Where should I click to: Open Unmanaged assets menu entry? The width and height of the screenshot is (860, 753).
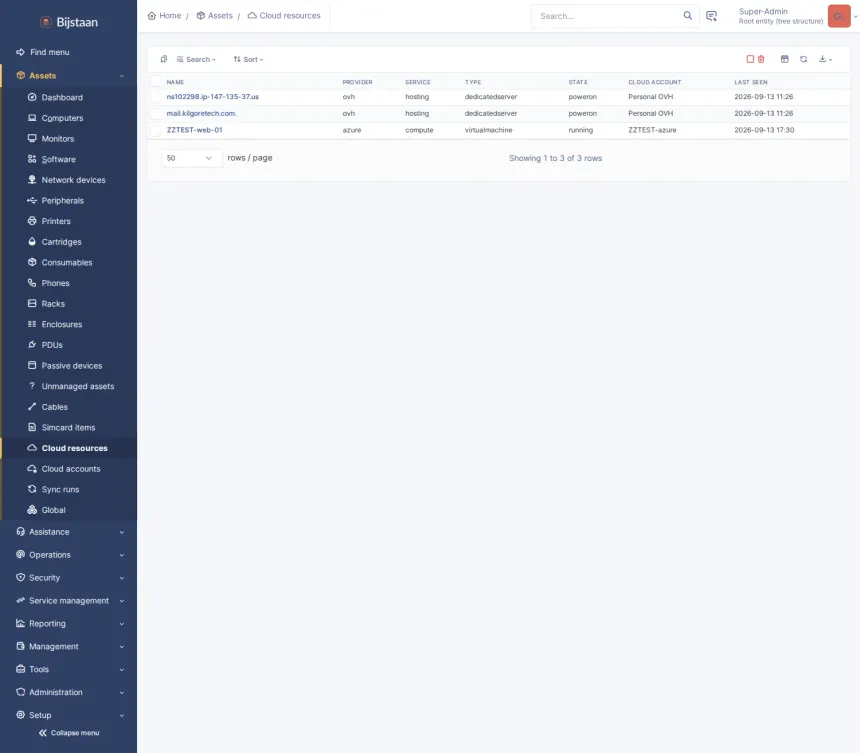pyautogui.click(x=78, y=386)
